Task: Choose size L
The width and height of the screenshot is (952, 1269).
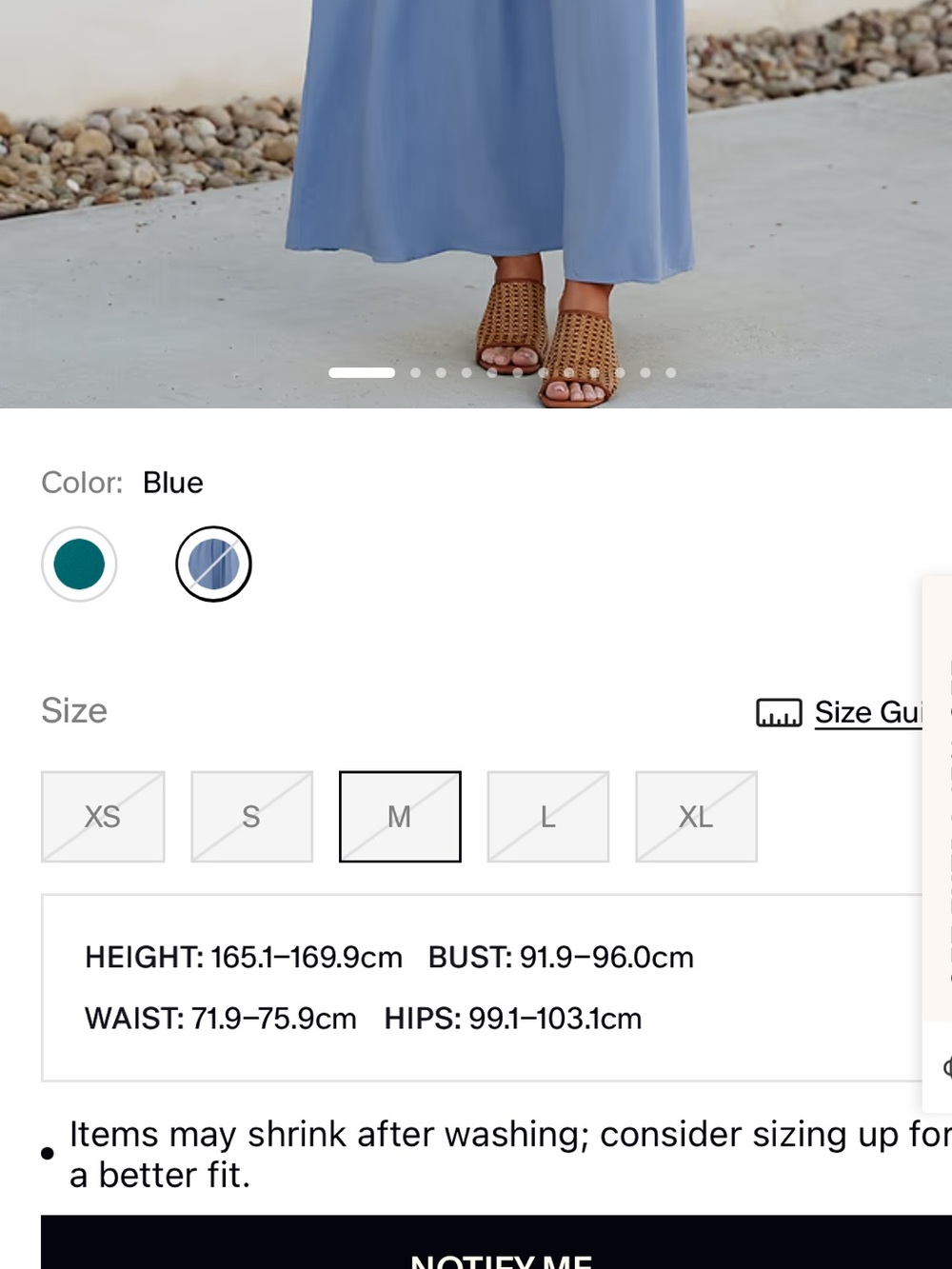Action: [x=548, y=817]
